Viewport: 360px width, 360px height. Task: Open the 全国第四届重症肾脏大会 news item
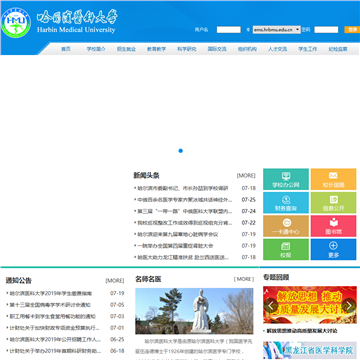point(175,246)
